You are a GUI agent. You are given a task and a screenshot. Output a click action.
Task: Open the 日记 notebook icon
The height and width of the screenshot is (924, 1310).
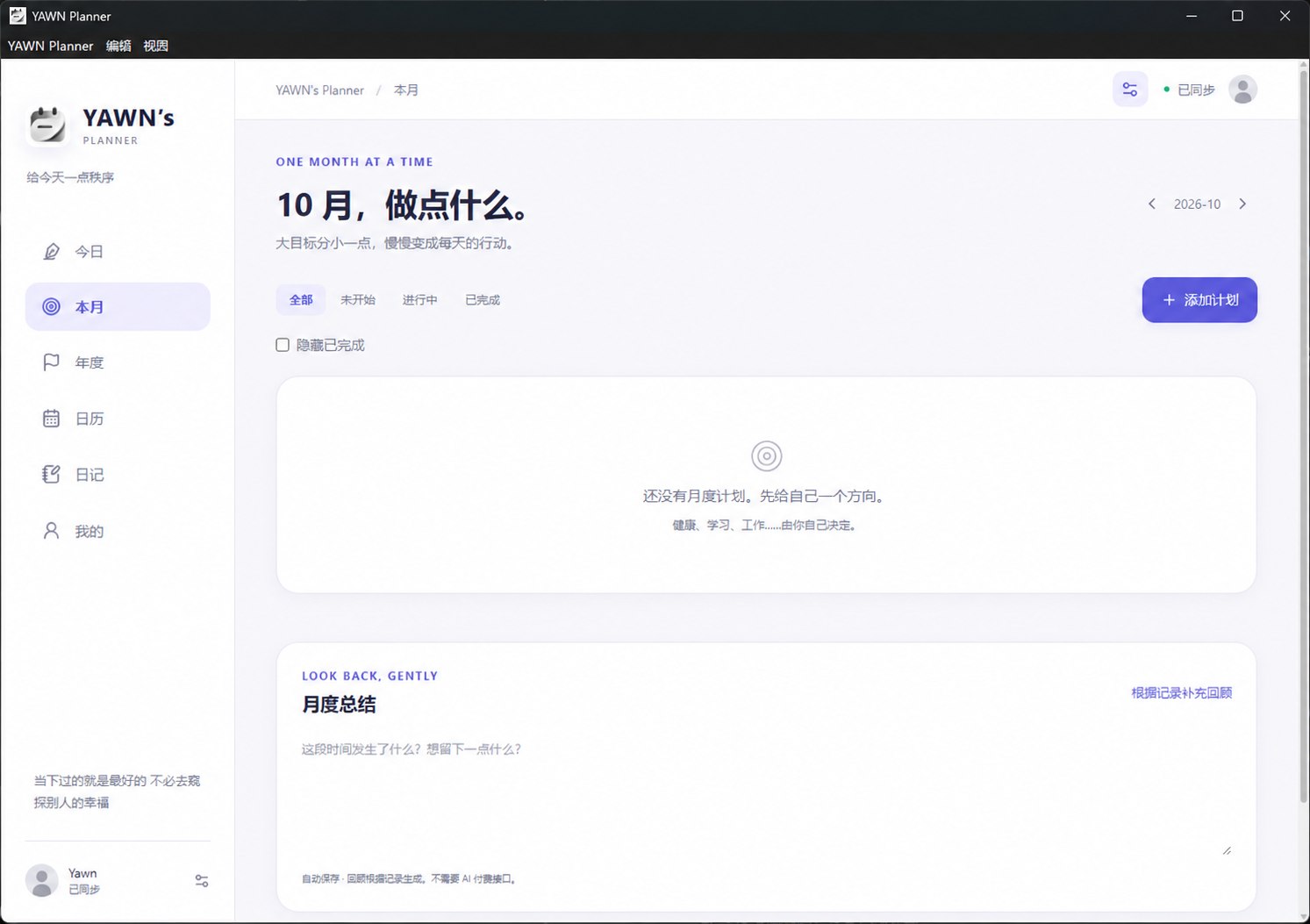click(x=52, y=475)
